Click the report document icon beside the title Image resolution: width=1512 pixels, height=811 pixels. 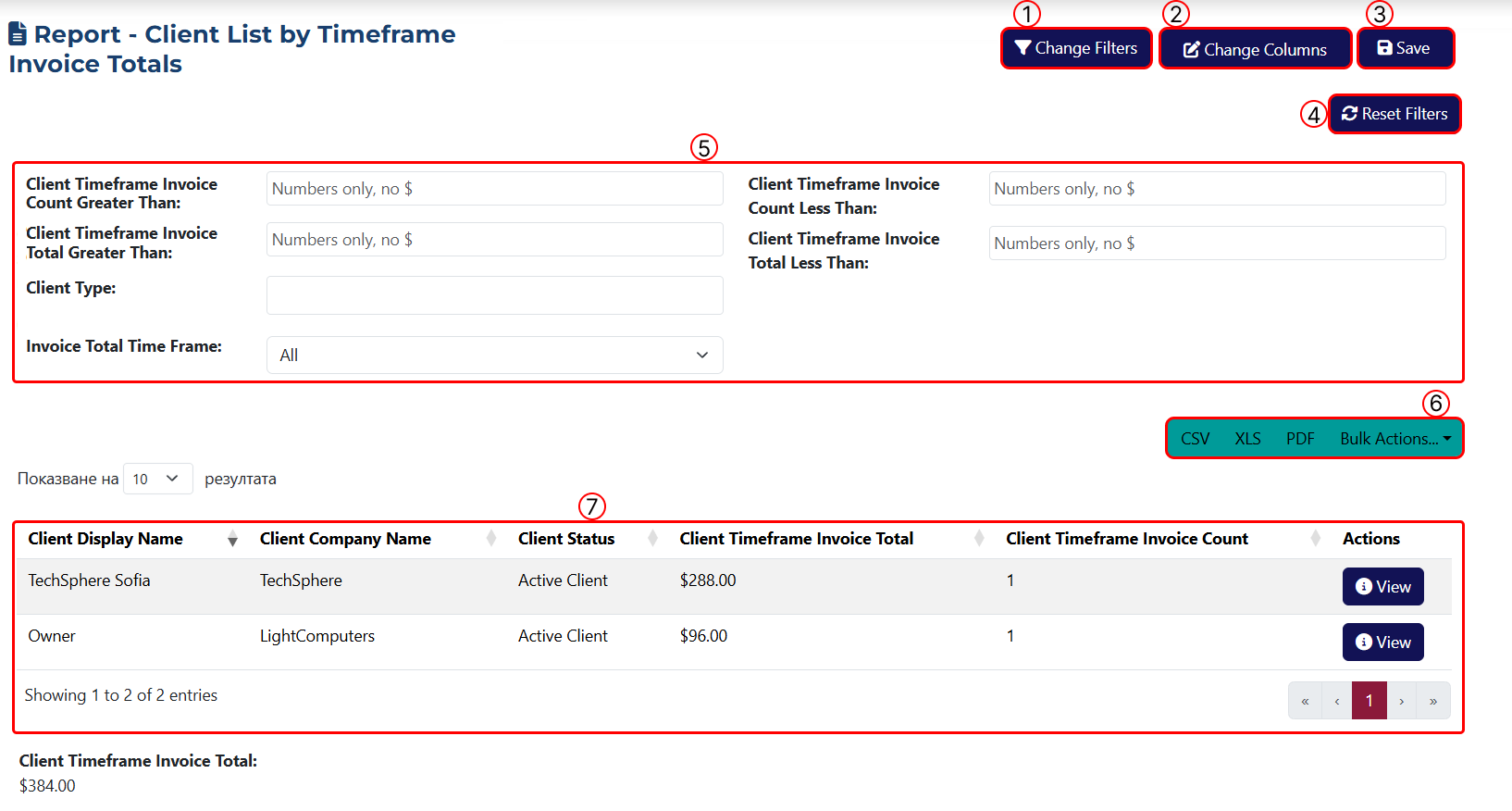coord(18,34)
